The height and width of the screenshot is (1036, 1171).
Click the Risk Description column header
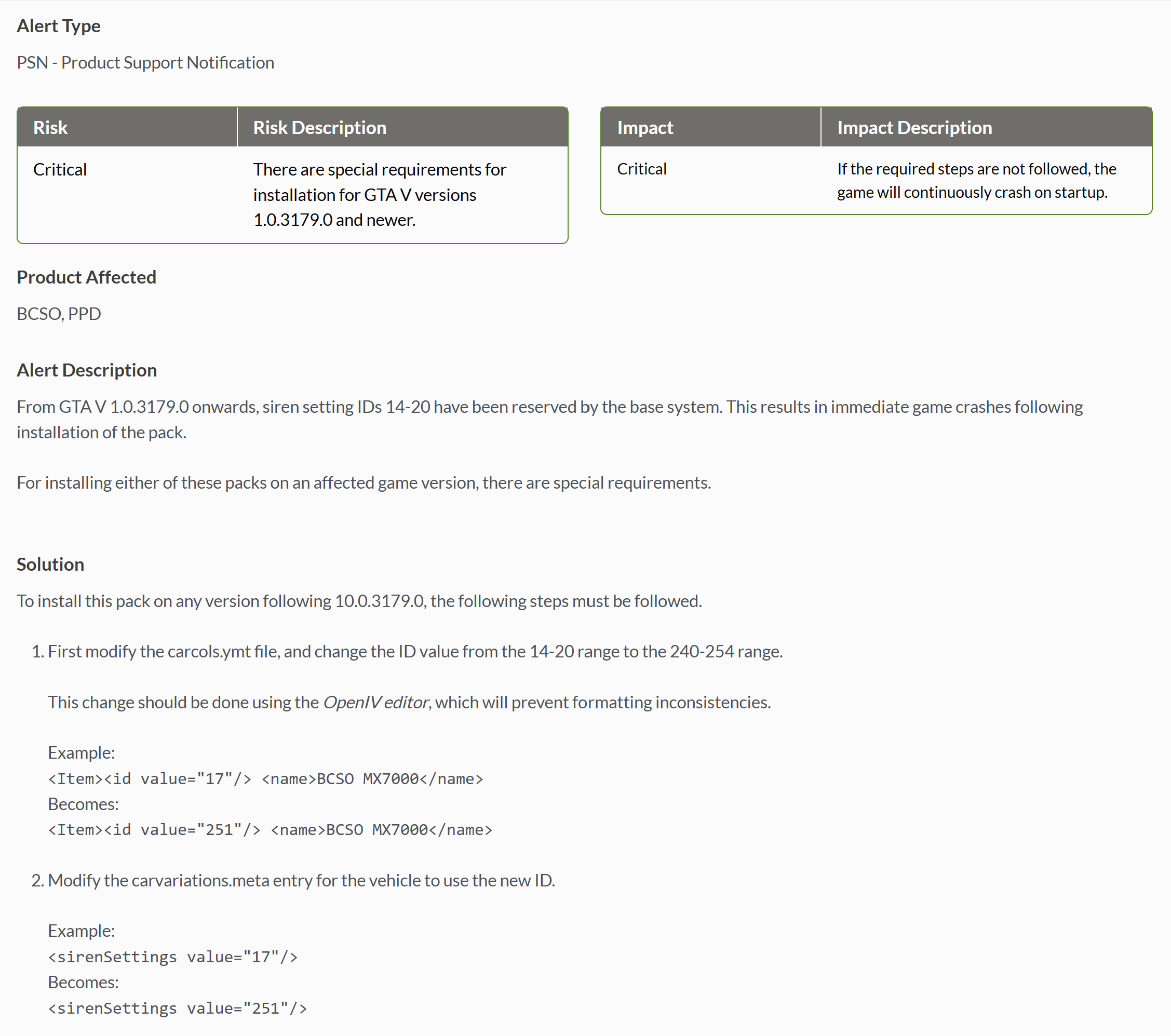(x=320, y=127)
